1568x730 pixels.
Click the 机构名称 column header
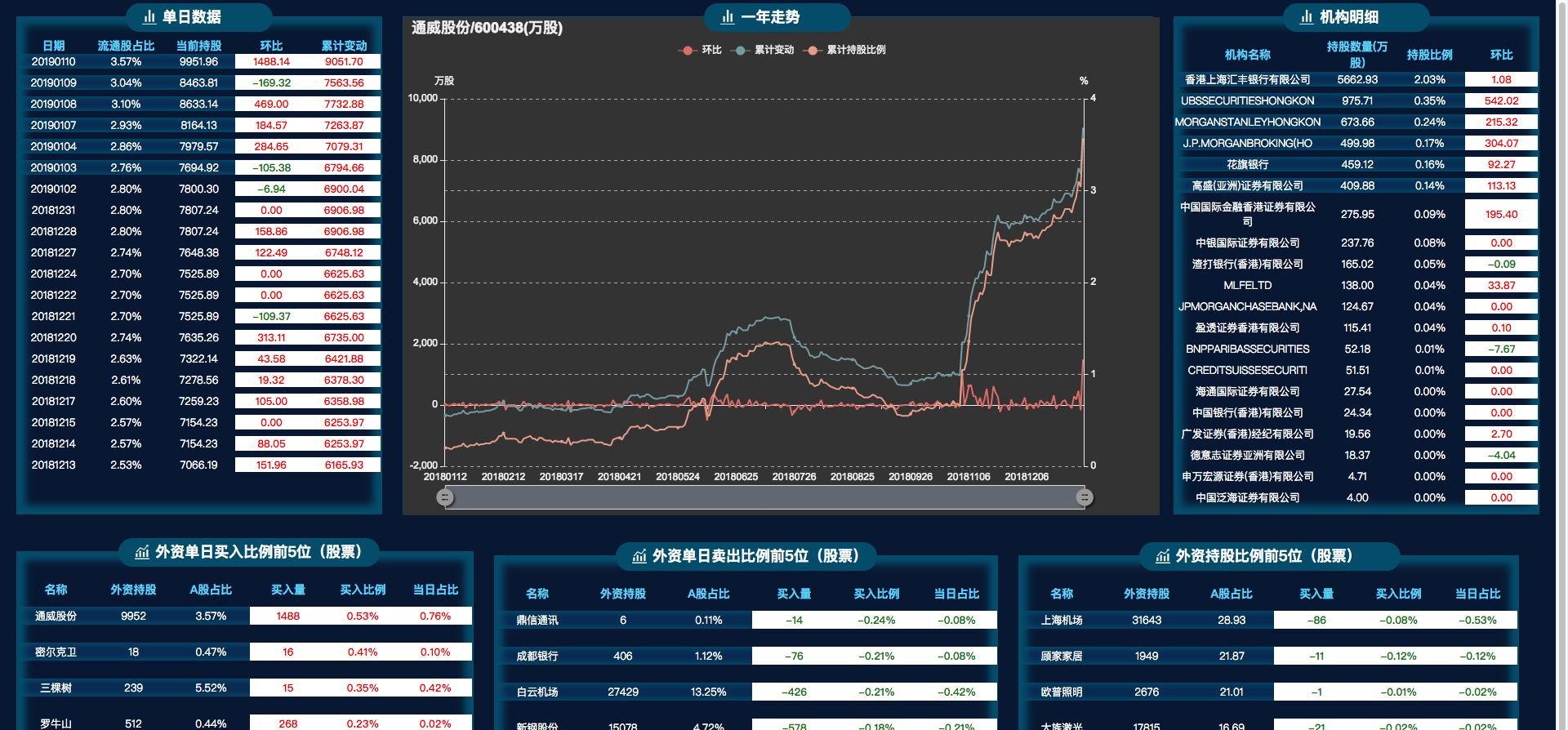point(1247,55)
